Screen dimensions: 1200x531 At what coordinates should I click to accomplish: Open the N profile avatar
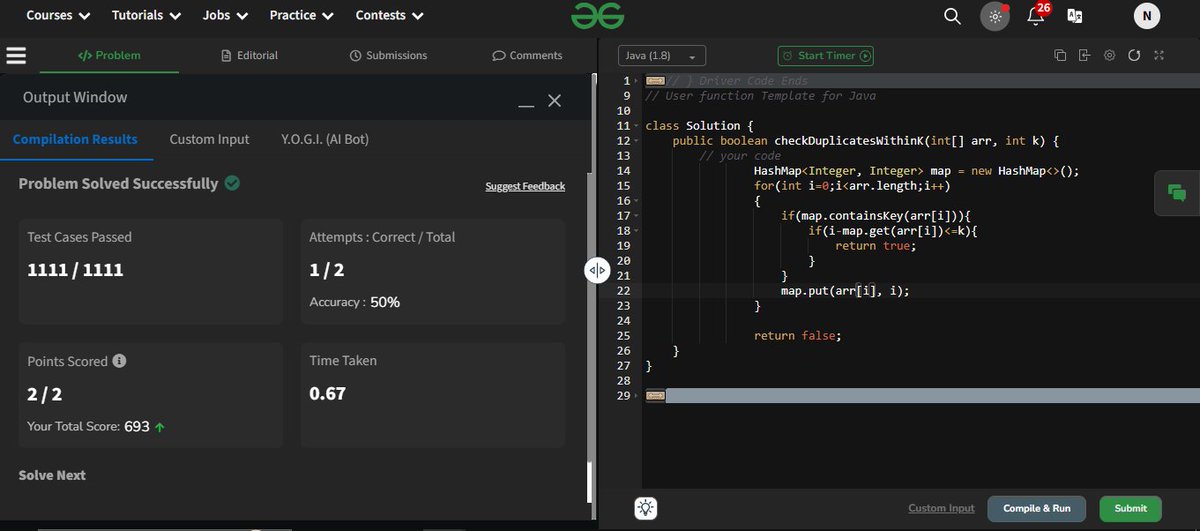1147,16
